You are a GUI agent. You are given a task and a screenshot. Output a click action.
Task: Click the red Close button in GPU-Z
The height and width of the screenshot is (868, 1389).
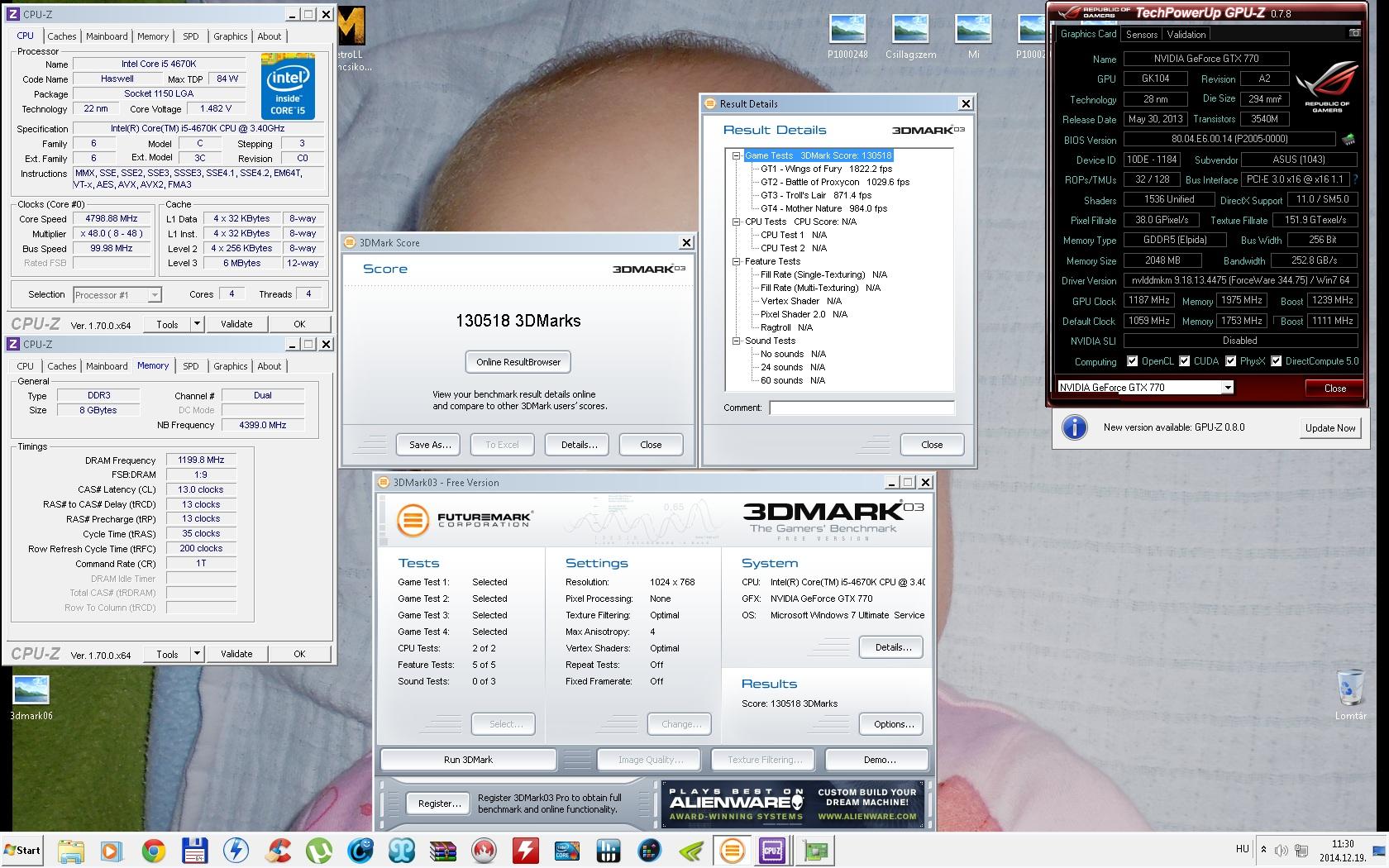tap(1334, 388)
